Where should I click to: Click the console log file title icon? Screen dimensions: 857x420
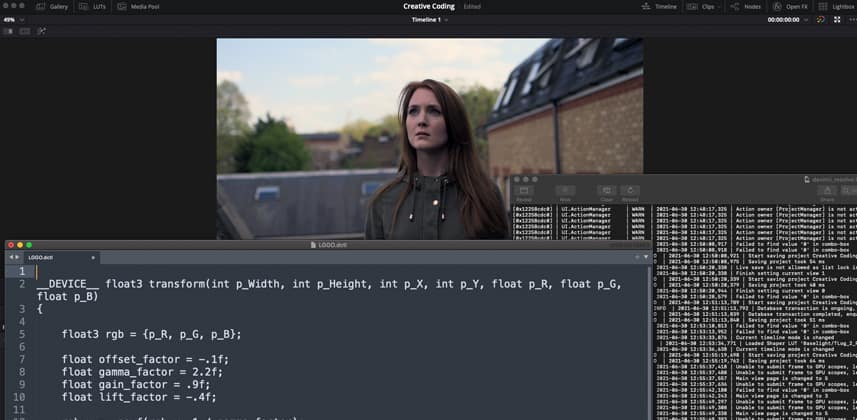point(807,179)
